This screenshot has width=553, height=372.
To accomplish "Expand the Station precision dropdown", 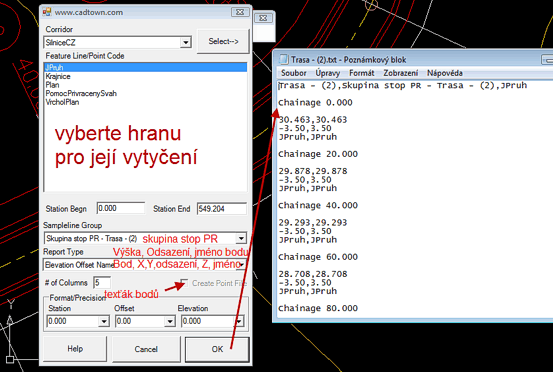I will [104, 321].
